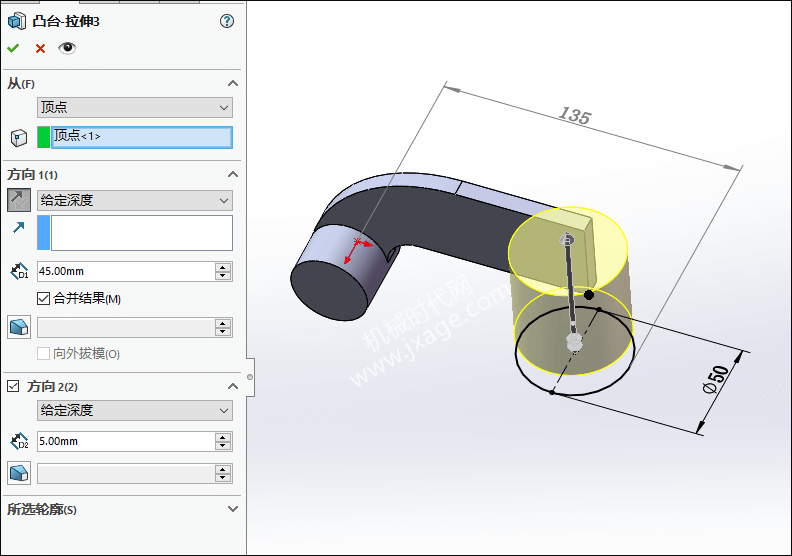Click the reverse direction button
Viewport: 792px width, 556px height.
click(19, 200)
